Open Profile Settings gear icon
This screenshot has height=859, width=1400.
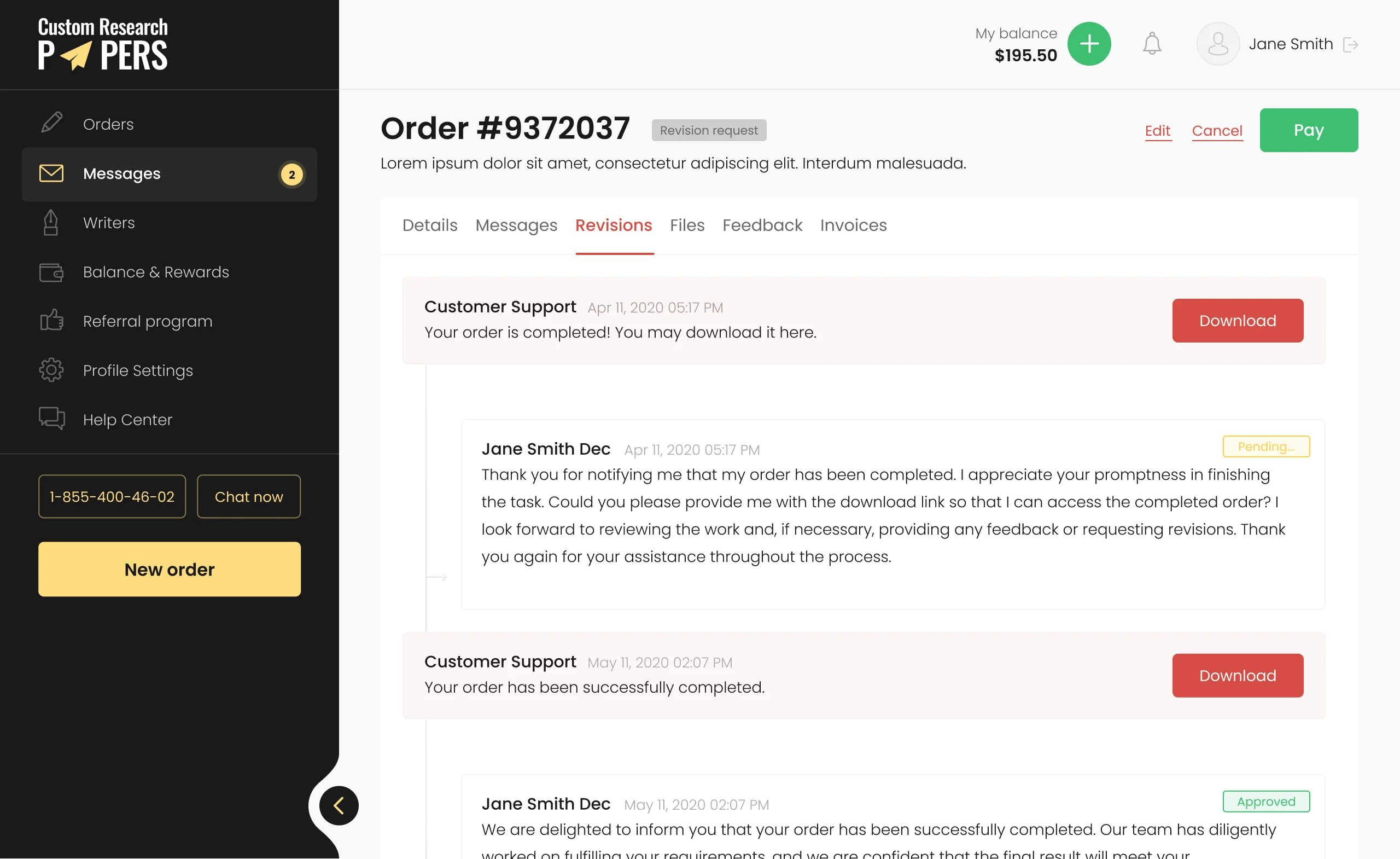click(51, 370)
